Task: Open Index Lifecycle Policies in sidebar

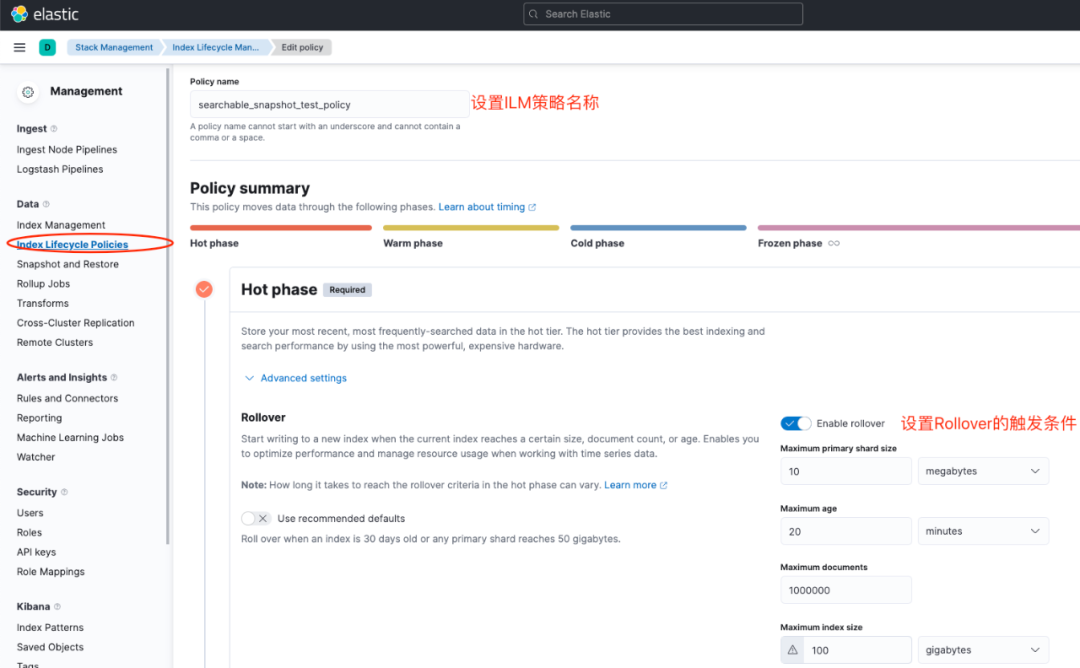Action: [x=72, y=244]
